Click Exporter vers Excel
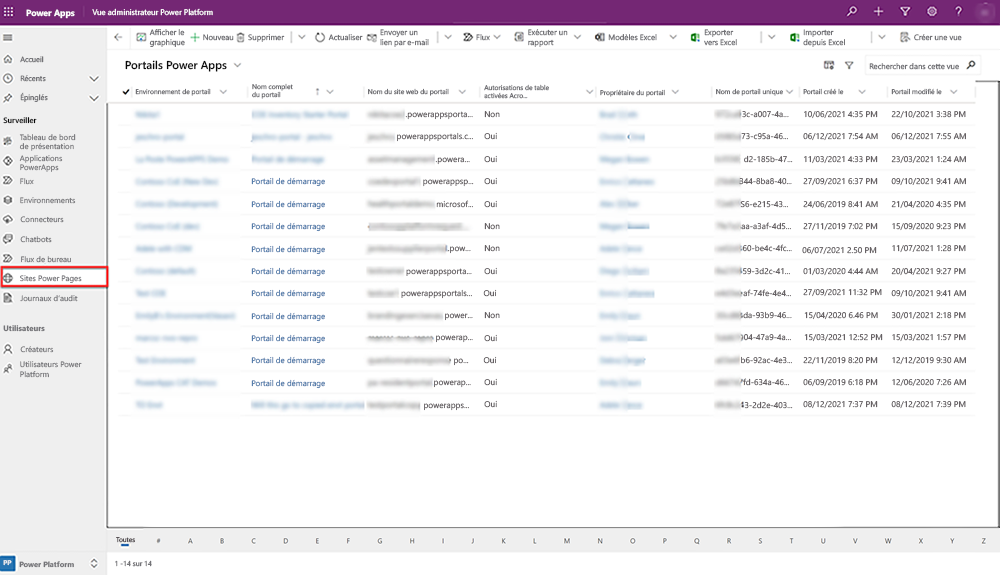Image resolution: width=1000 pixels, height=575 pixels. point(714,37)
